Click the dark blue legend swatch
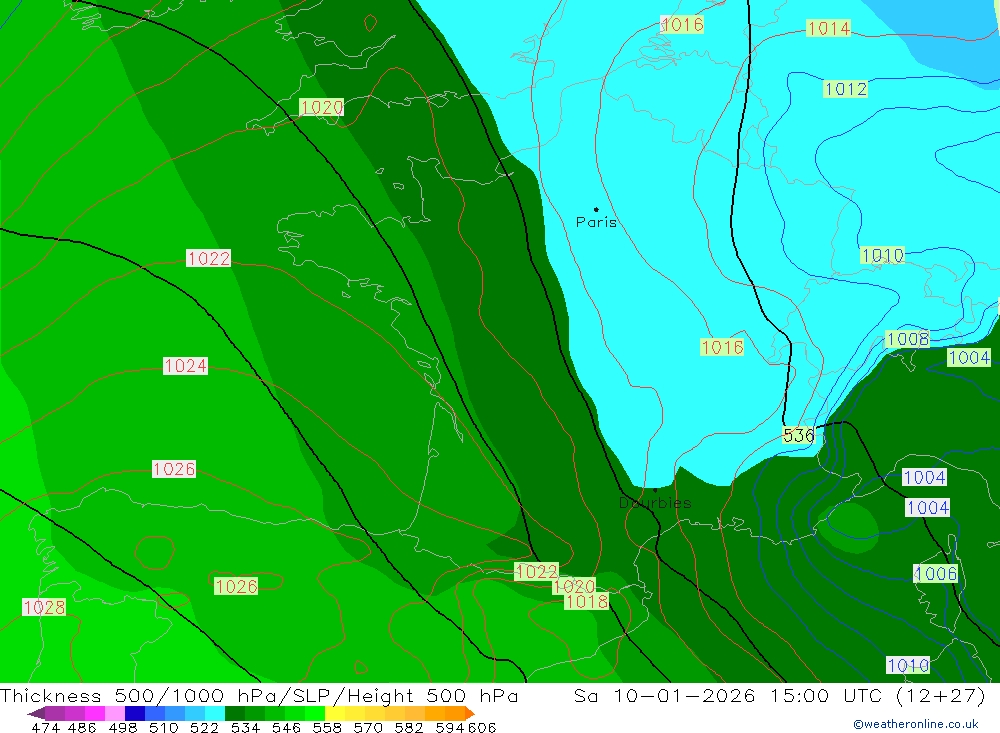Viewport: 1000px width, 733px height. coord(135,713)
